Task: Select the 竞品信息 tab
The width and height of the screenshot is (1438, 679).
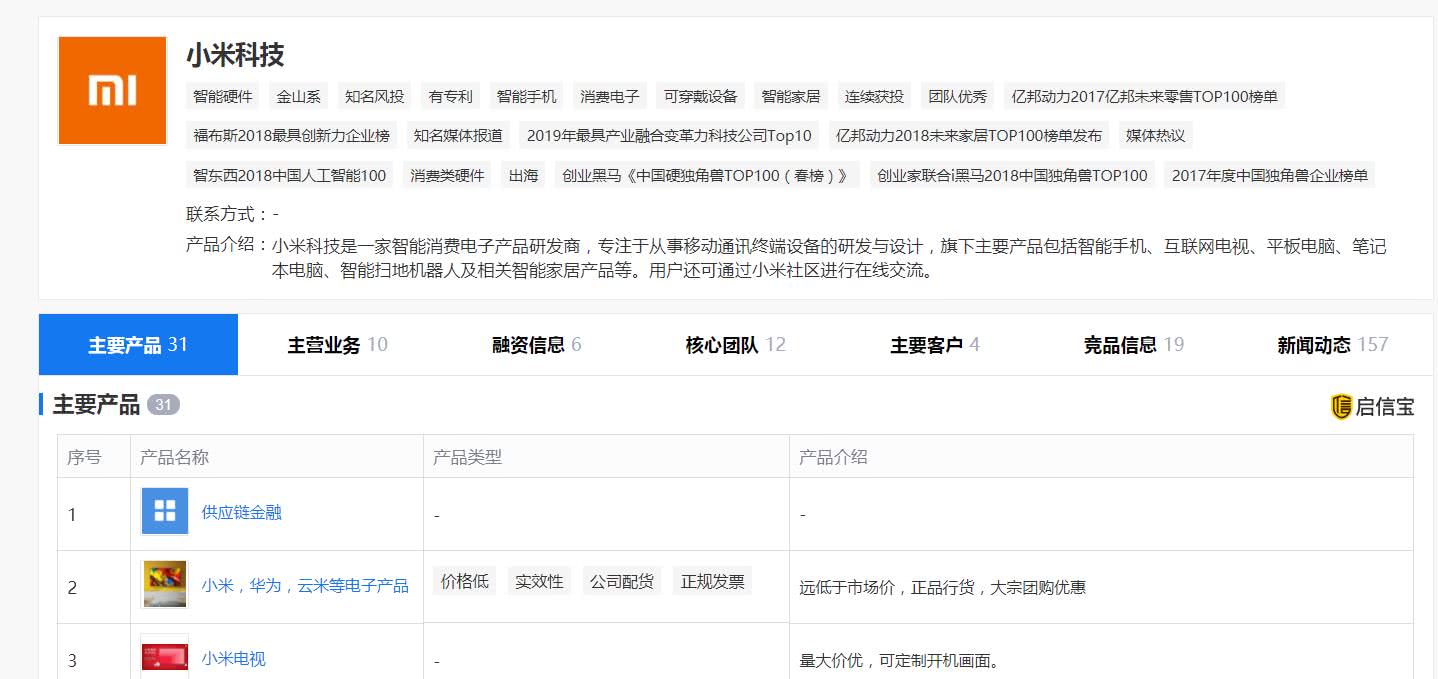Action: pyautogui.click(x=1133, y=345)
